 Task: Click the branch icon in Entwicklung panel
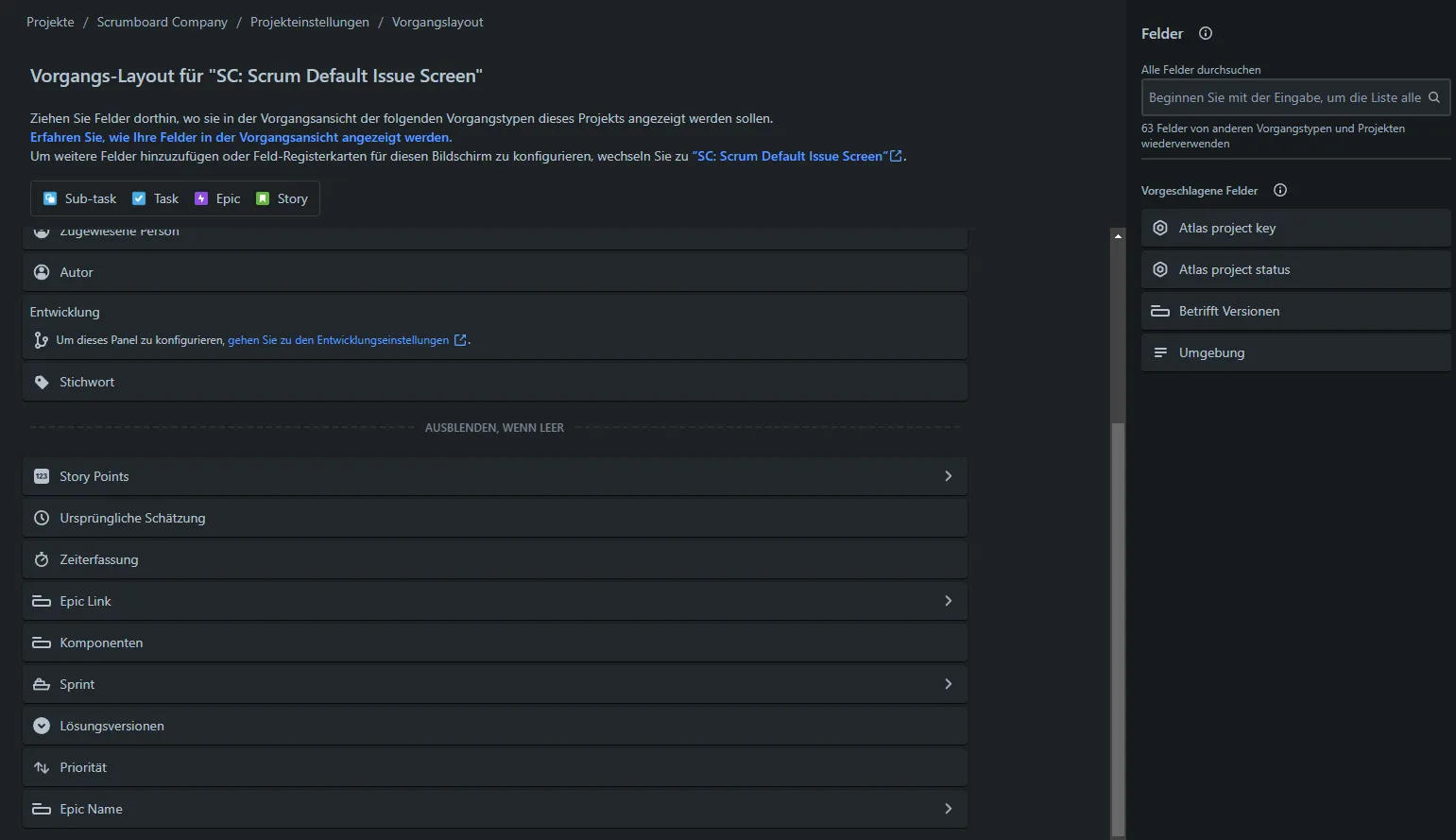point(41,340)
